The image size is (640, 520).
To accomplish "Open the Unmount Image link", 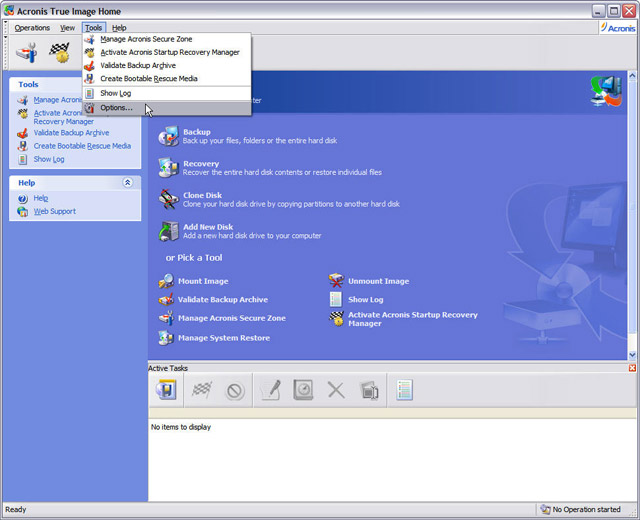I will coord(378,281).
